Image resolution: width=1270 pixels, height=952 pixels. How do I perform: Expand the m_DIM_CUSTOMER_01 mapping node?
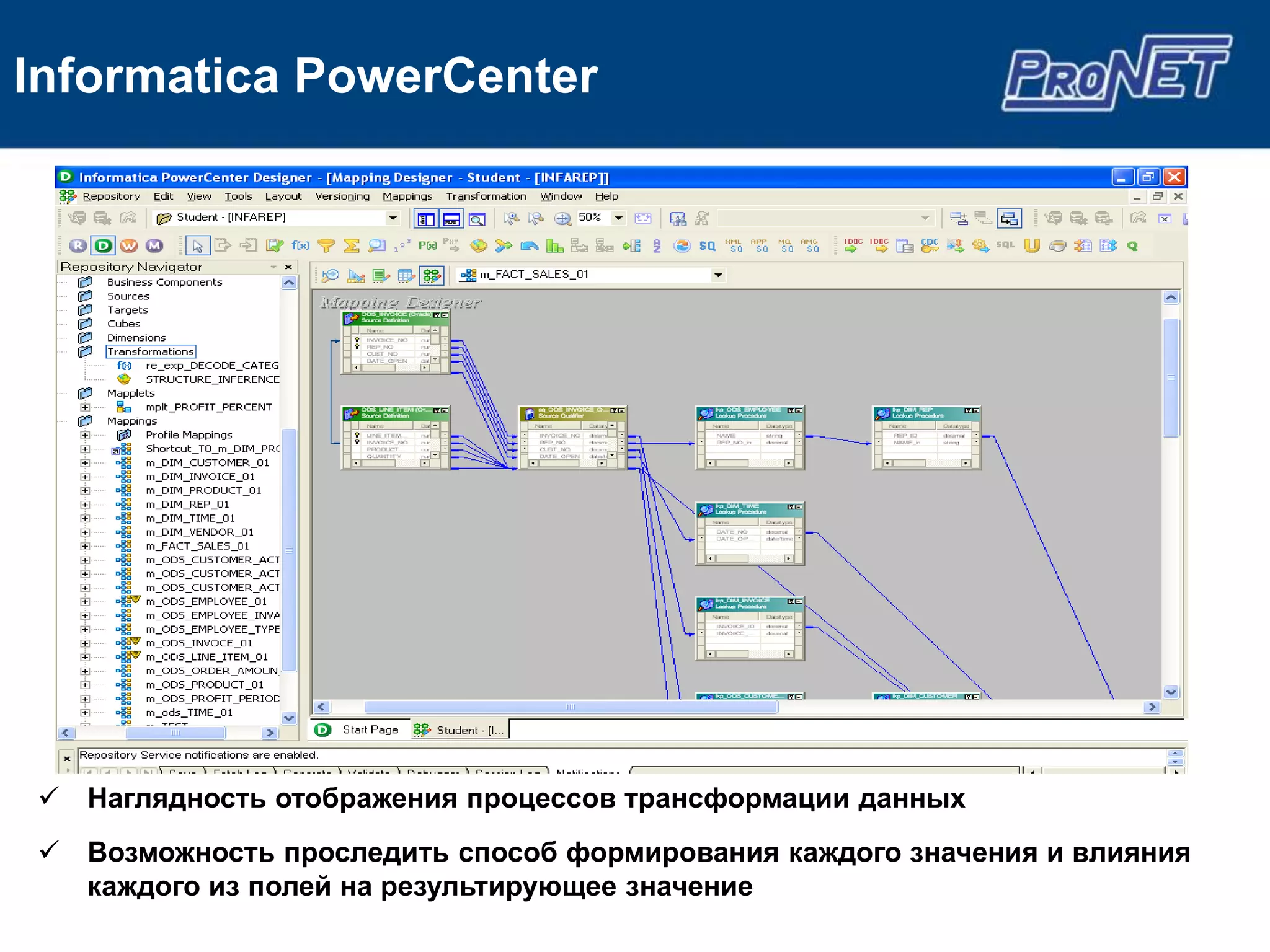tap(85, 463)
